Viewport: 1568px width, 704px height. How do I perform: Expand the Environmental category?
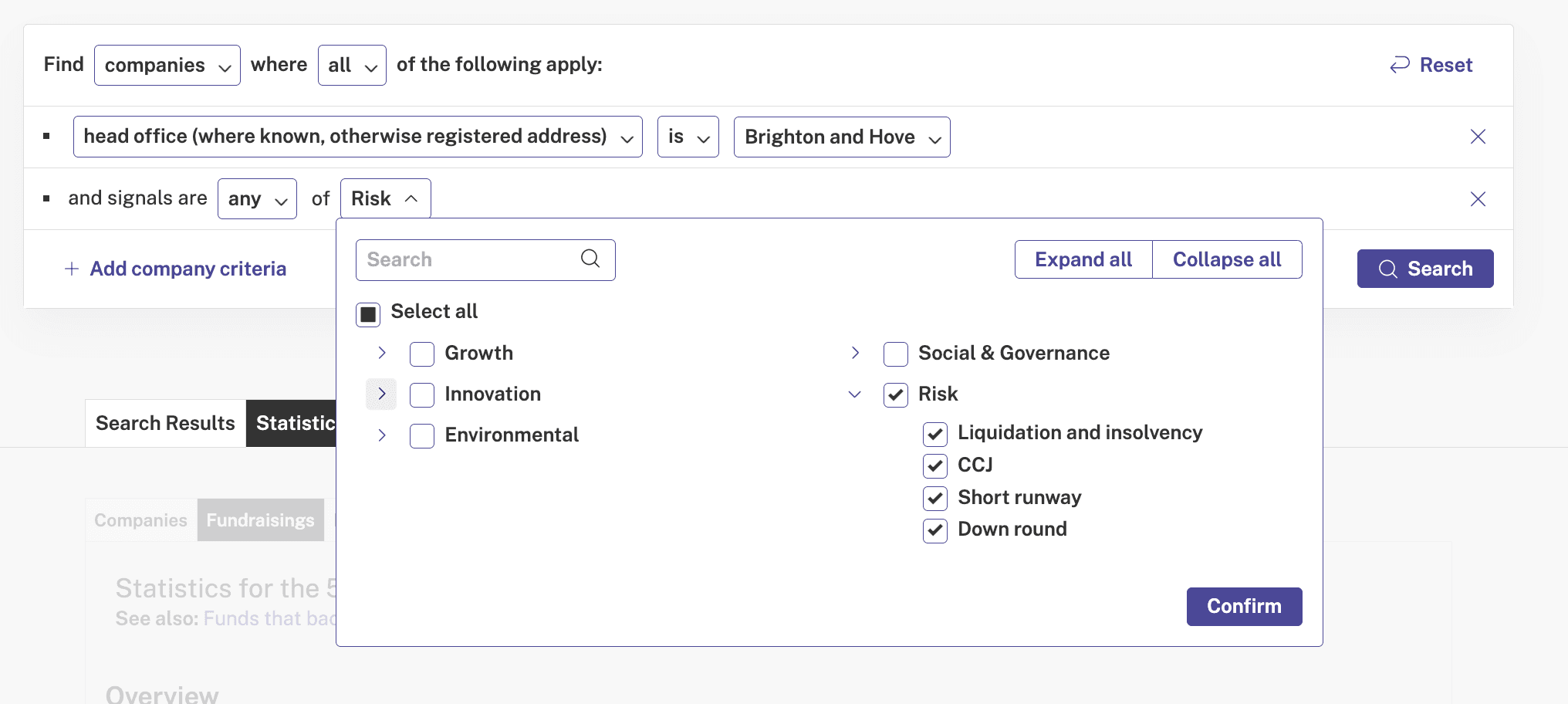pos(382,435)
